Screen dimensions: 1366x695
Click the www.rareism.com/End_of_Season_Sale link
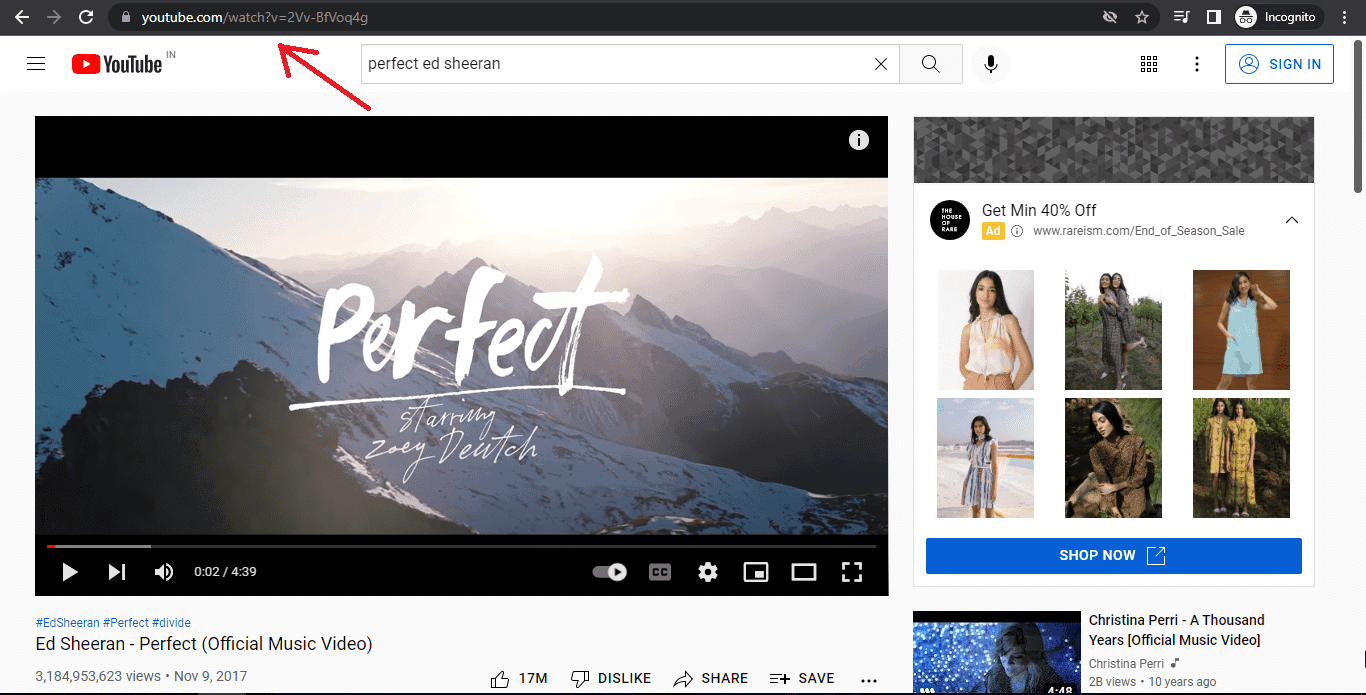[x=1139, y=231]
